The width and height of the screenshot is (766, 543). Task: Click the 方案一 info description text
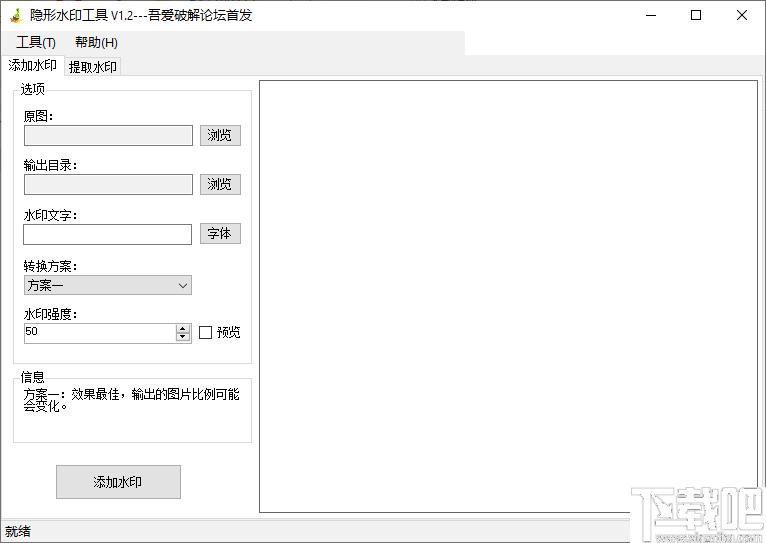[131, 400]
